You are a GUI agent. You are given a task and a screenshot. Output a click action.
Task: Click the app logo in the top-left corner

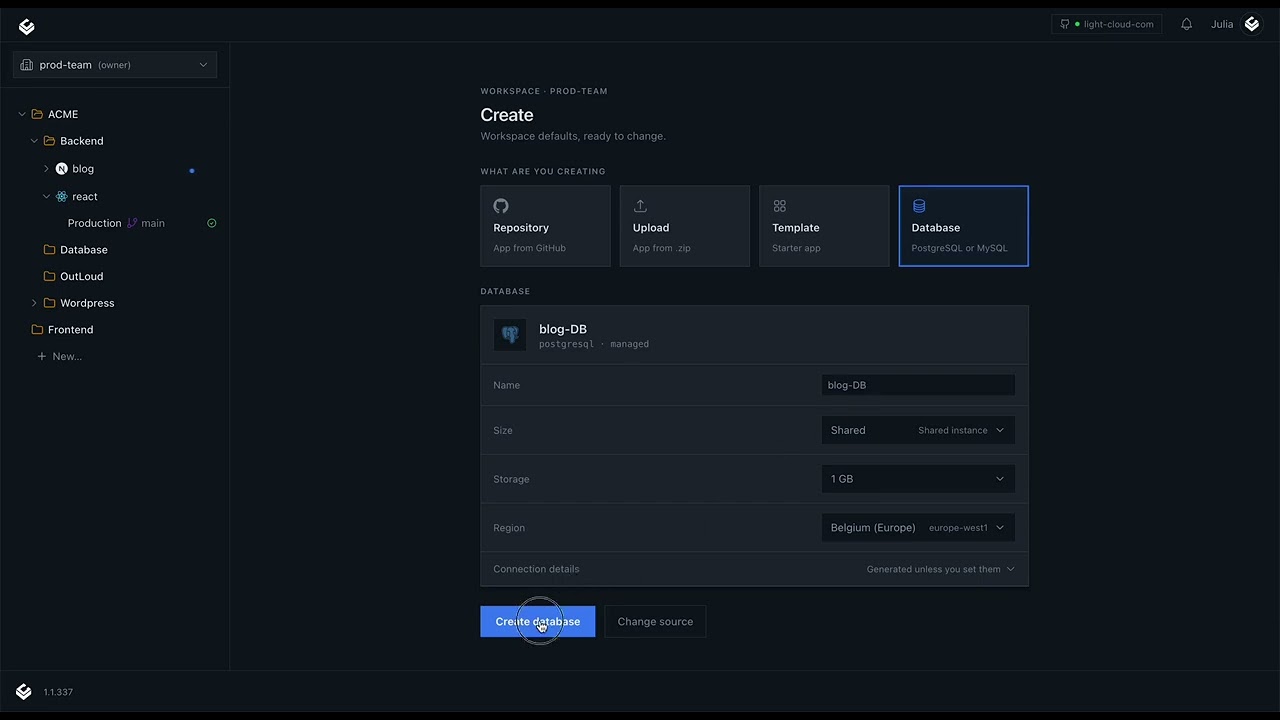[x=27, y=27]
